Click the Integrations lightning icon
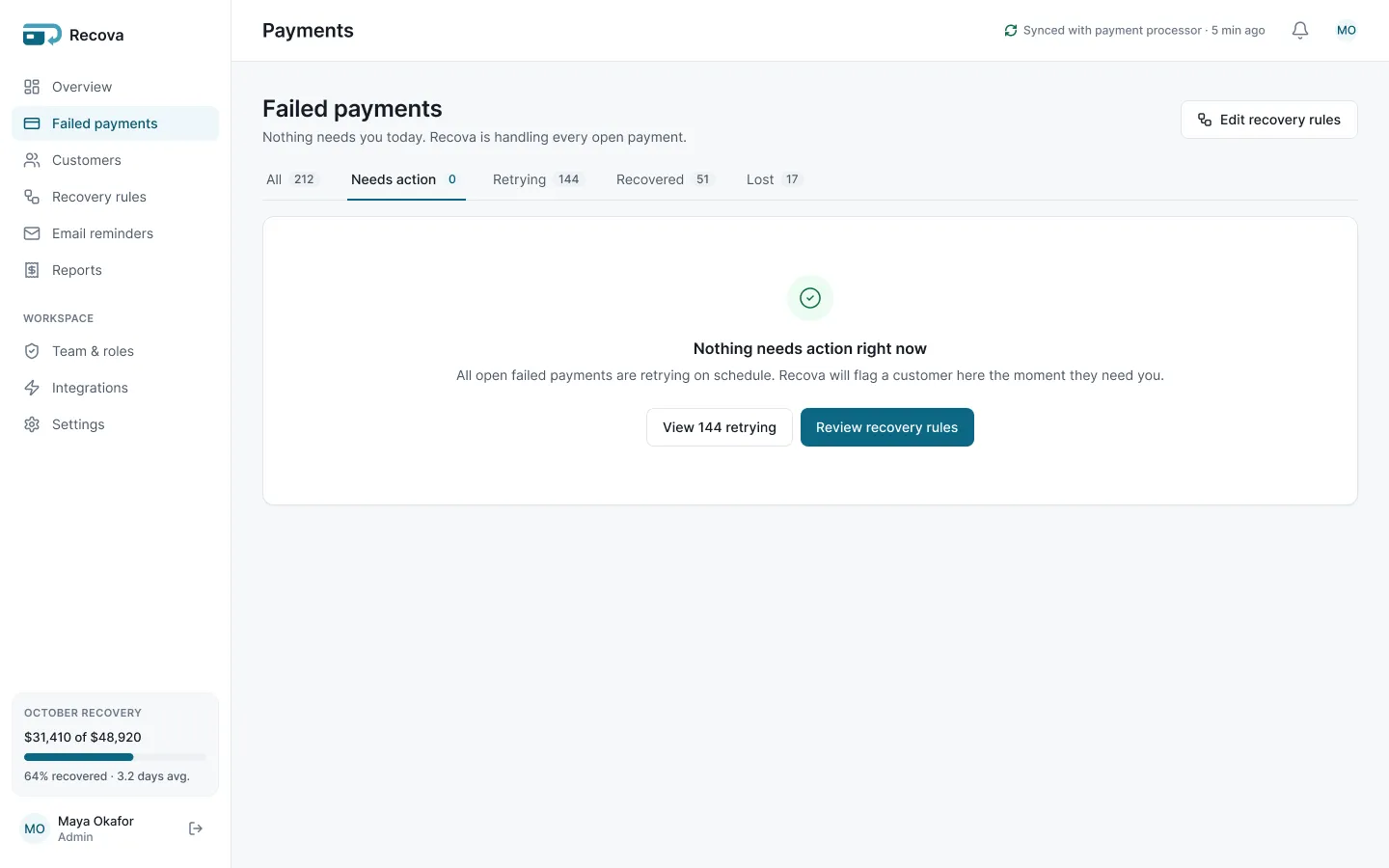The height and width of the screenshot is (868, 1389). pyautogui.click(x=32, y=388)
